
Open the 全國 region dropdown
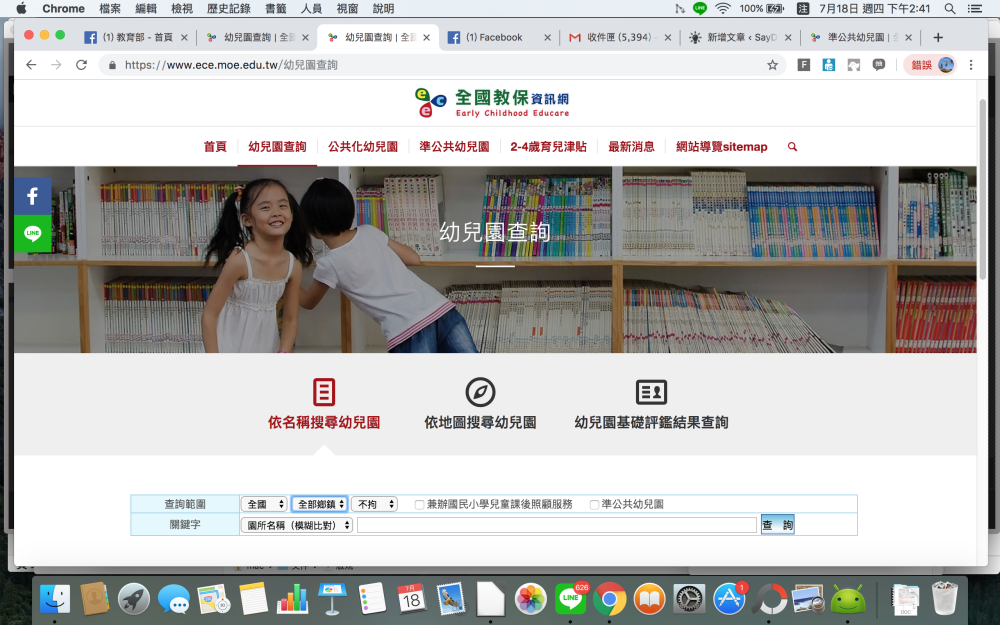(x=264, y=504)
